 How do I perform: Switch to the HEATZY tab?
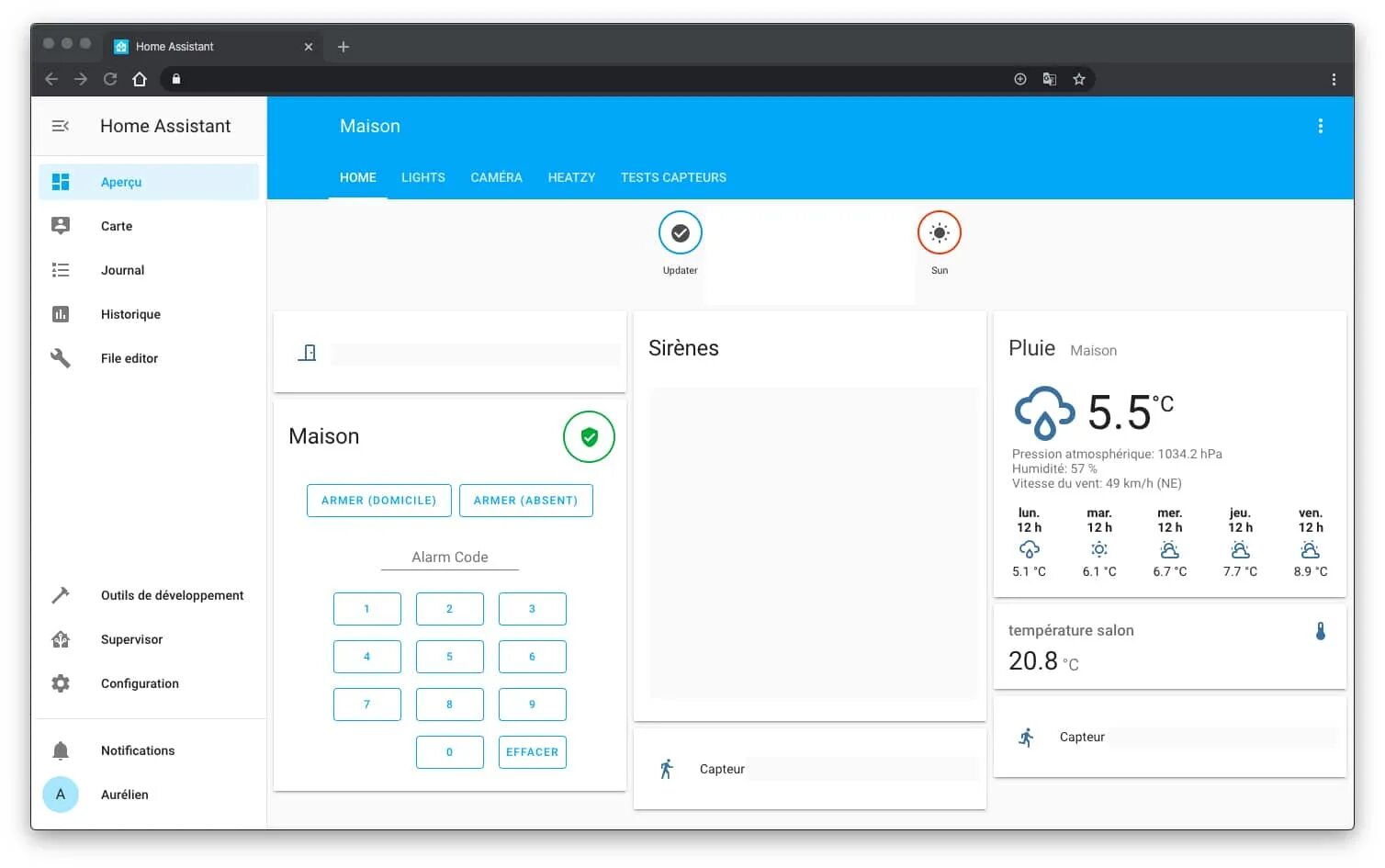click(x=572, y=177)
